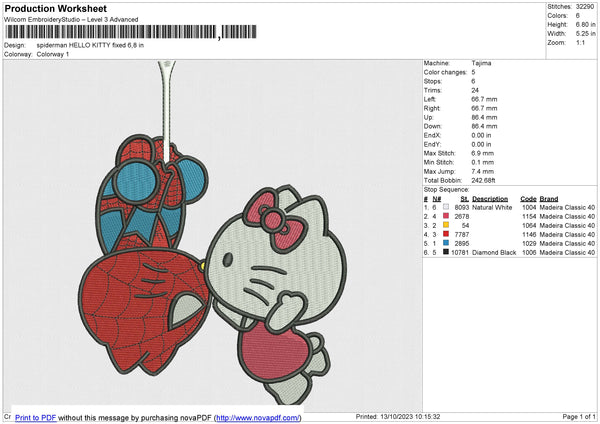
Task: Click thread code 1004
Action: pyautogui.click(x=529, y=207)
